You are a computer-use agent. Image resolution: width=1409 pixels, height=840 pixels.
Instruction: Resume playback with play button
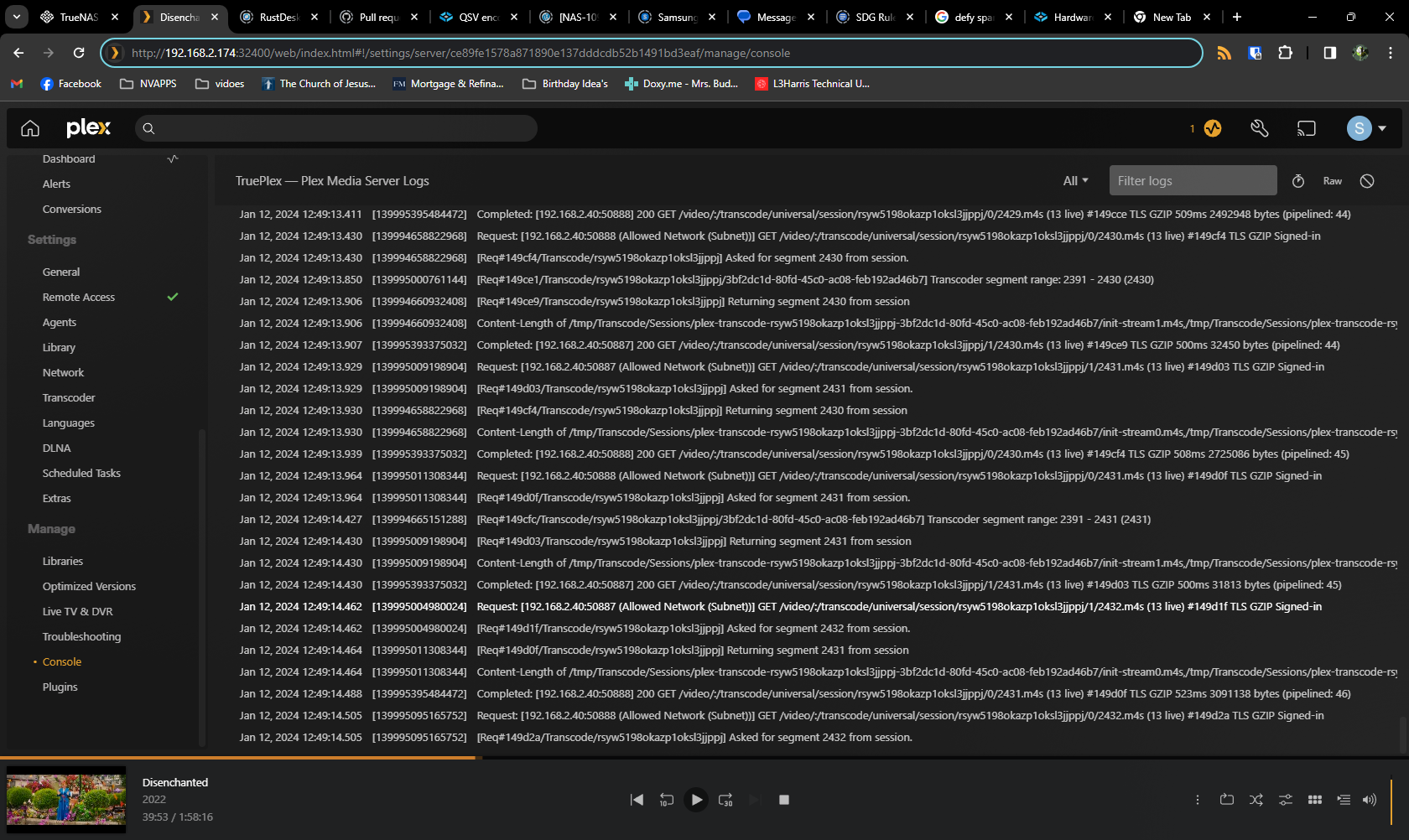click(x=696, y=800)
